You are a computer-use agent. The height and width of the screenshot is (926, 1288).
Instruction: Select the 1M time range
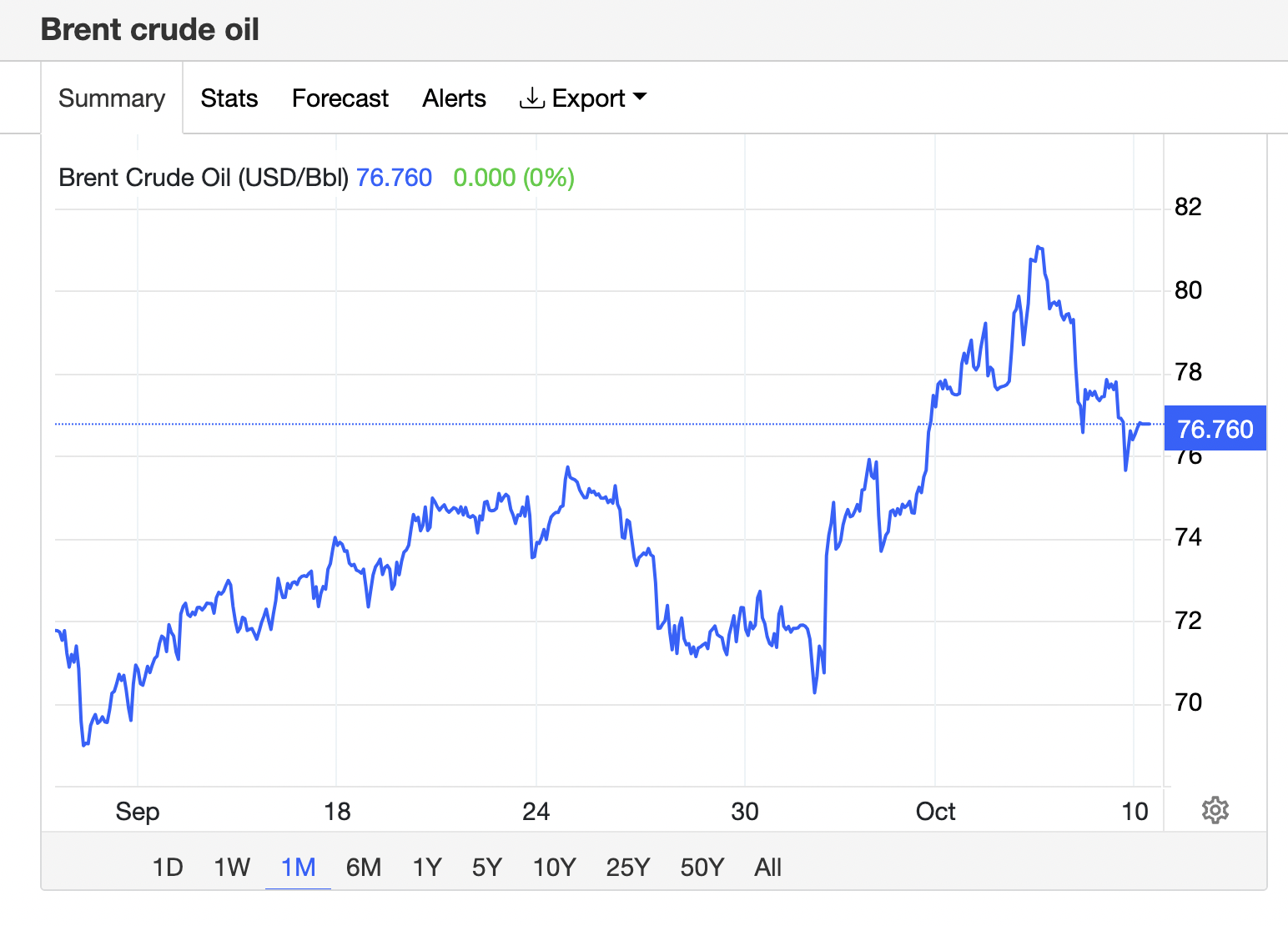click(x=299, y=868)
